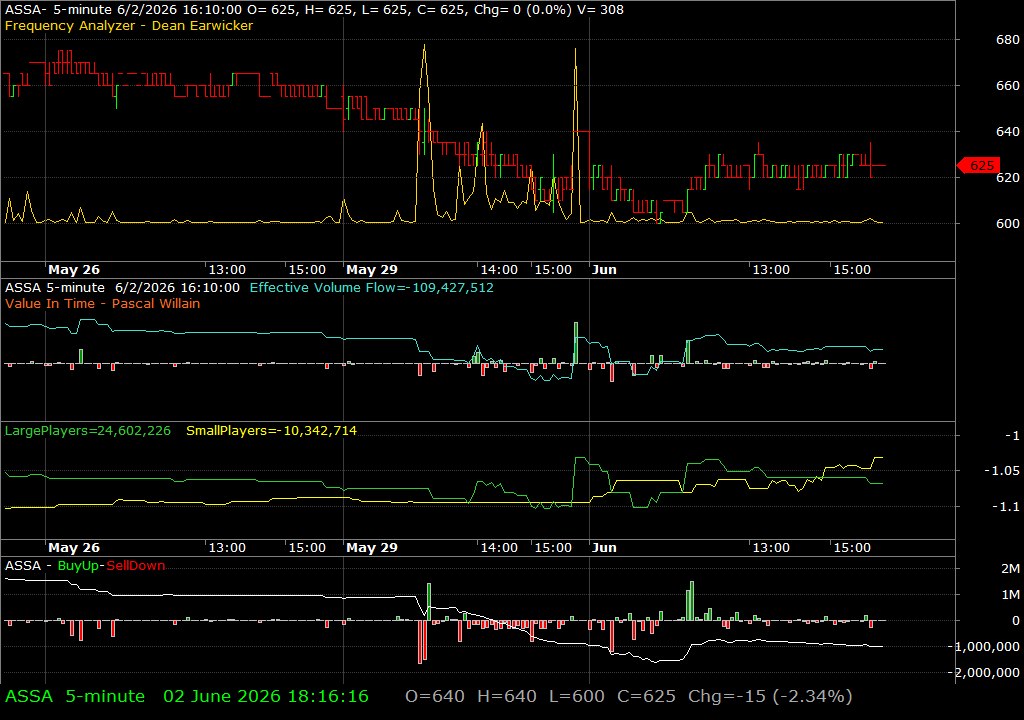Image resolution: width=1024 pixels, height=720 pixels.
Task: Click the 660 price scale label
Action: [x=1008, y=86]
